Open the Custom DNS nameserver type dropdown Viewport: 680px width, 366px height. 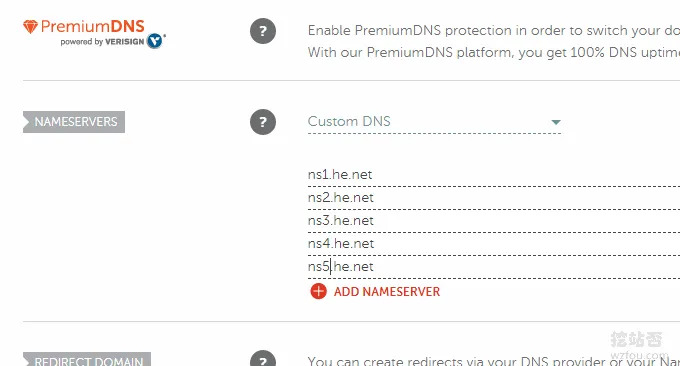(x=435, y=122)
